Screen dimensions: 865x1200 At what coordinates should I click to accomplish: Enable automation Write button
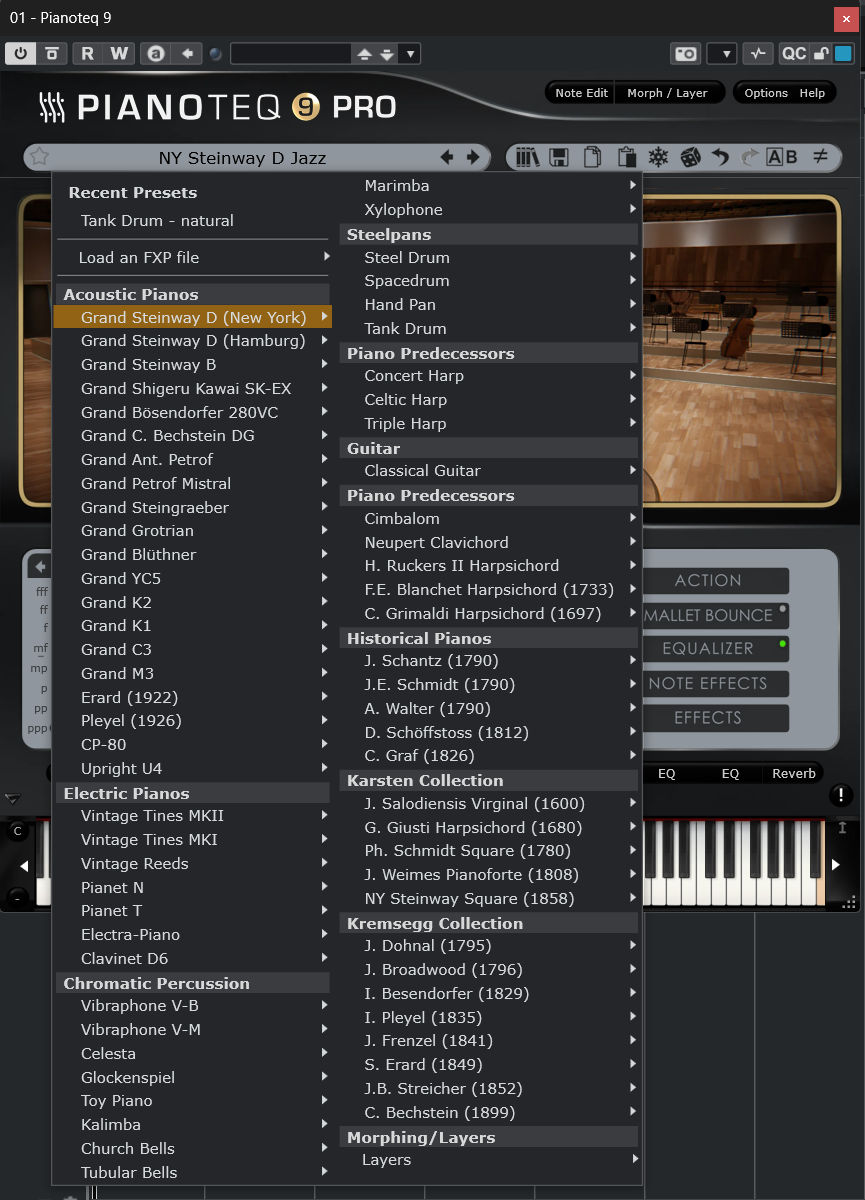(118, 53)
